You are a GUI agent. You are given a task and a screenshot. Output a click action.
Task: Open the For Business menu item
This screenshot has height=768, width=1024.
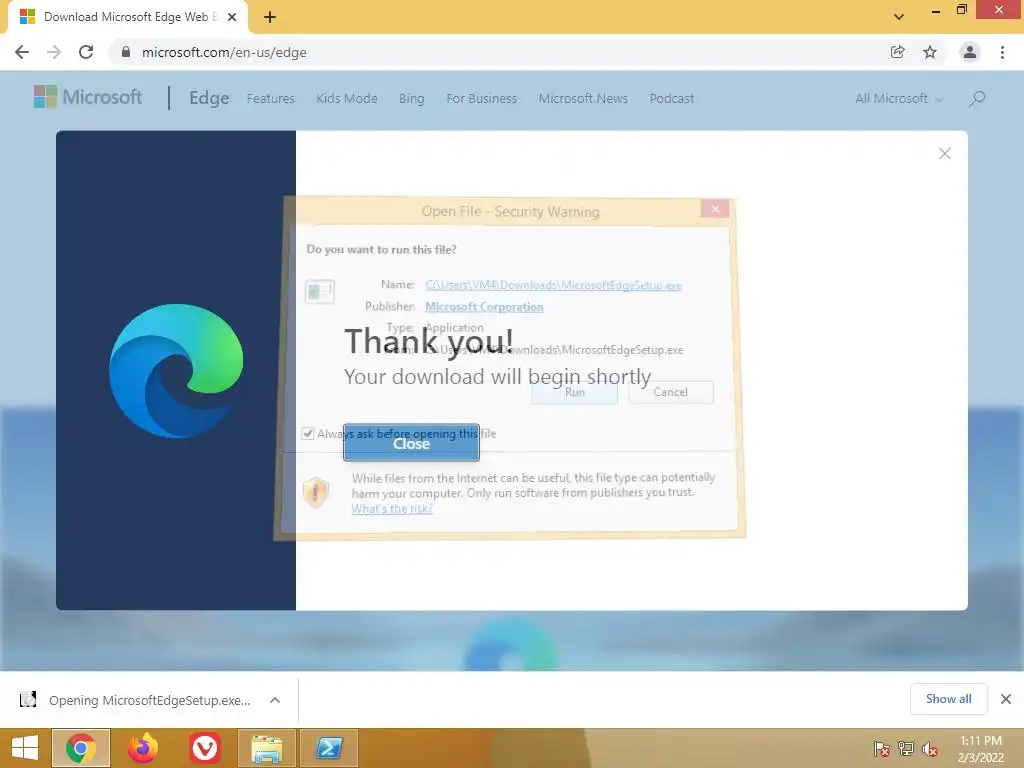[x=481, y=99]
